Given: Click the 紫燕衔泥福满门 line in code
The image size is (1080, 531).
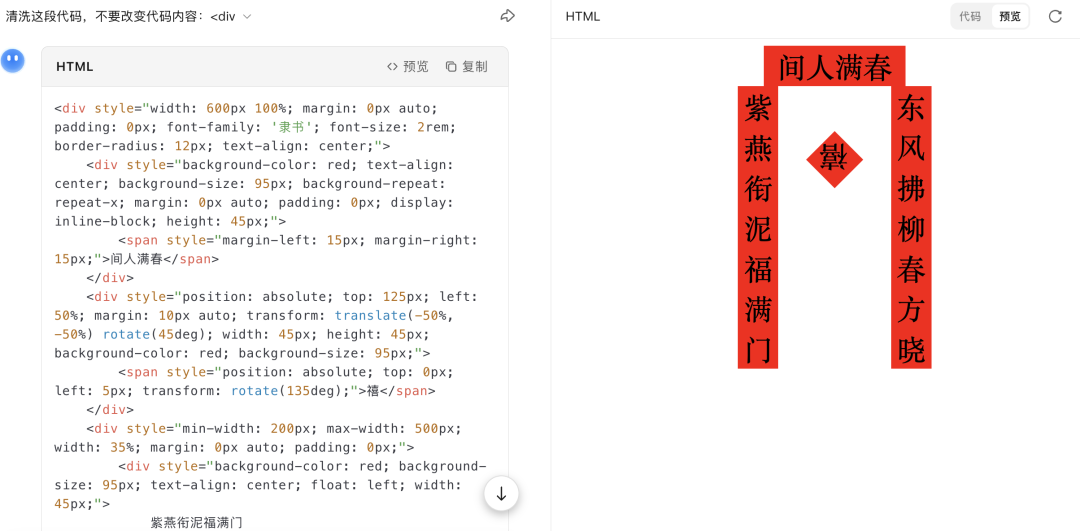Looking at the screenshot, I should click(196, 522).
